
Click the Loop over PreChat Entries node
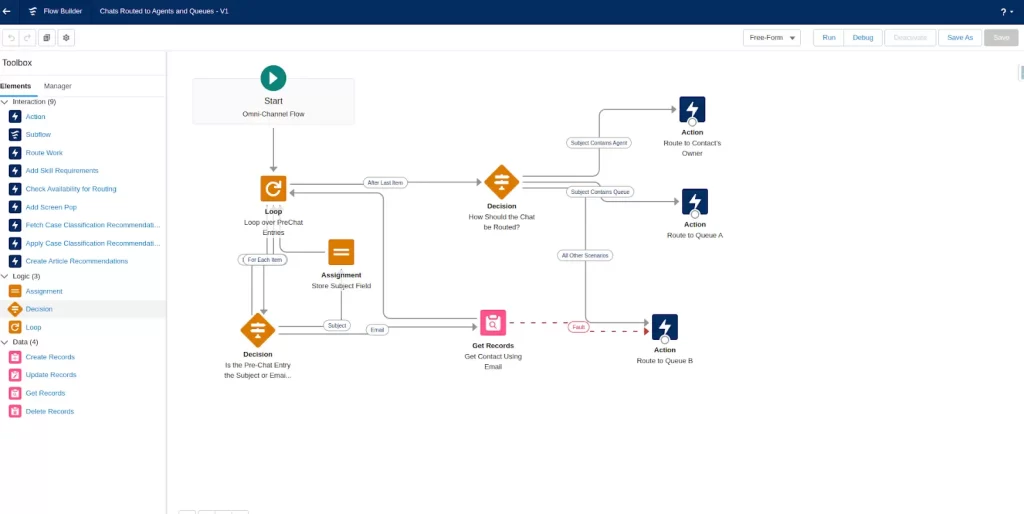tap(273, 189)
